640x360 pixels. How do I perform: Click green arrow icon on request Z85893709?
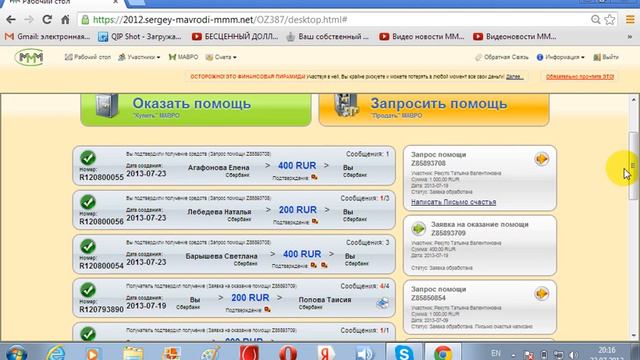coord(418,229)
